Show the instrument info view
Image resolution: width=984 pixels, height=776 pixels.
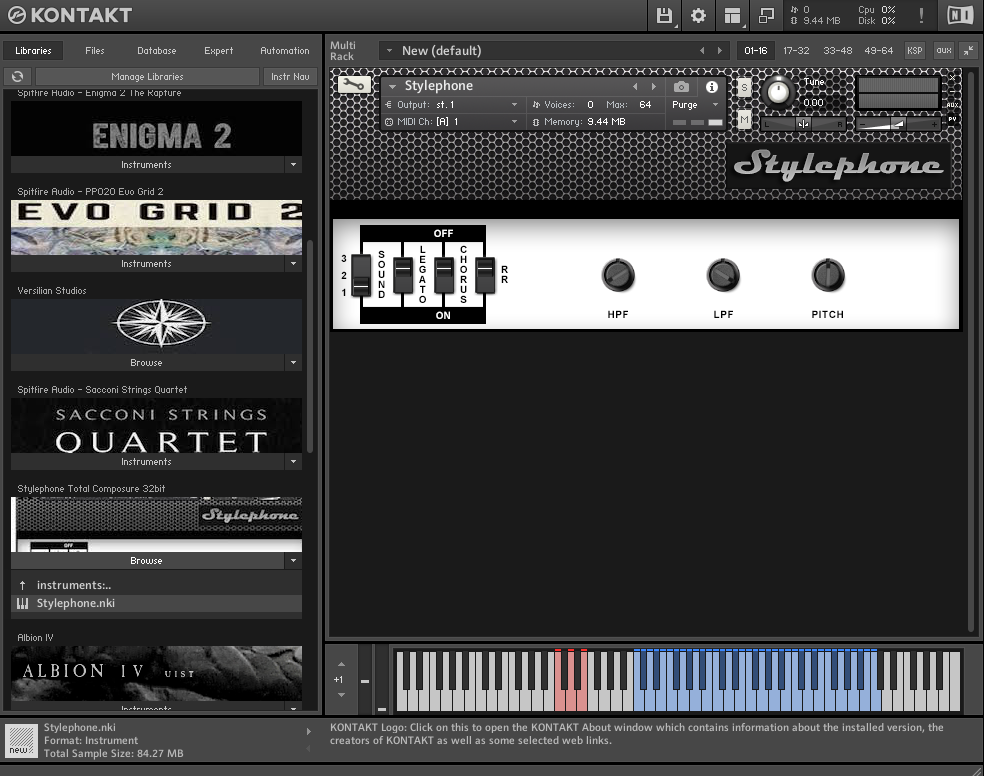pos(712,87)
